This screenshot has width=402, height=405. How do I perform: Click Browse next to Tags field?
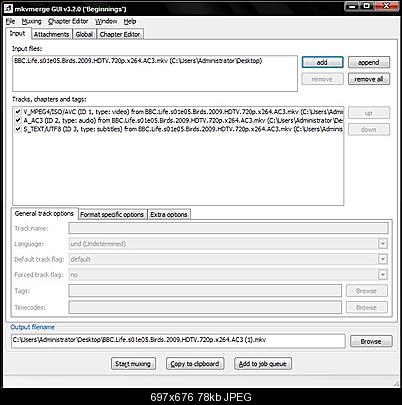[367, 291]
